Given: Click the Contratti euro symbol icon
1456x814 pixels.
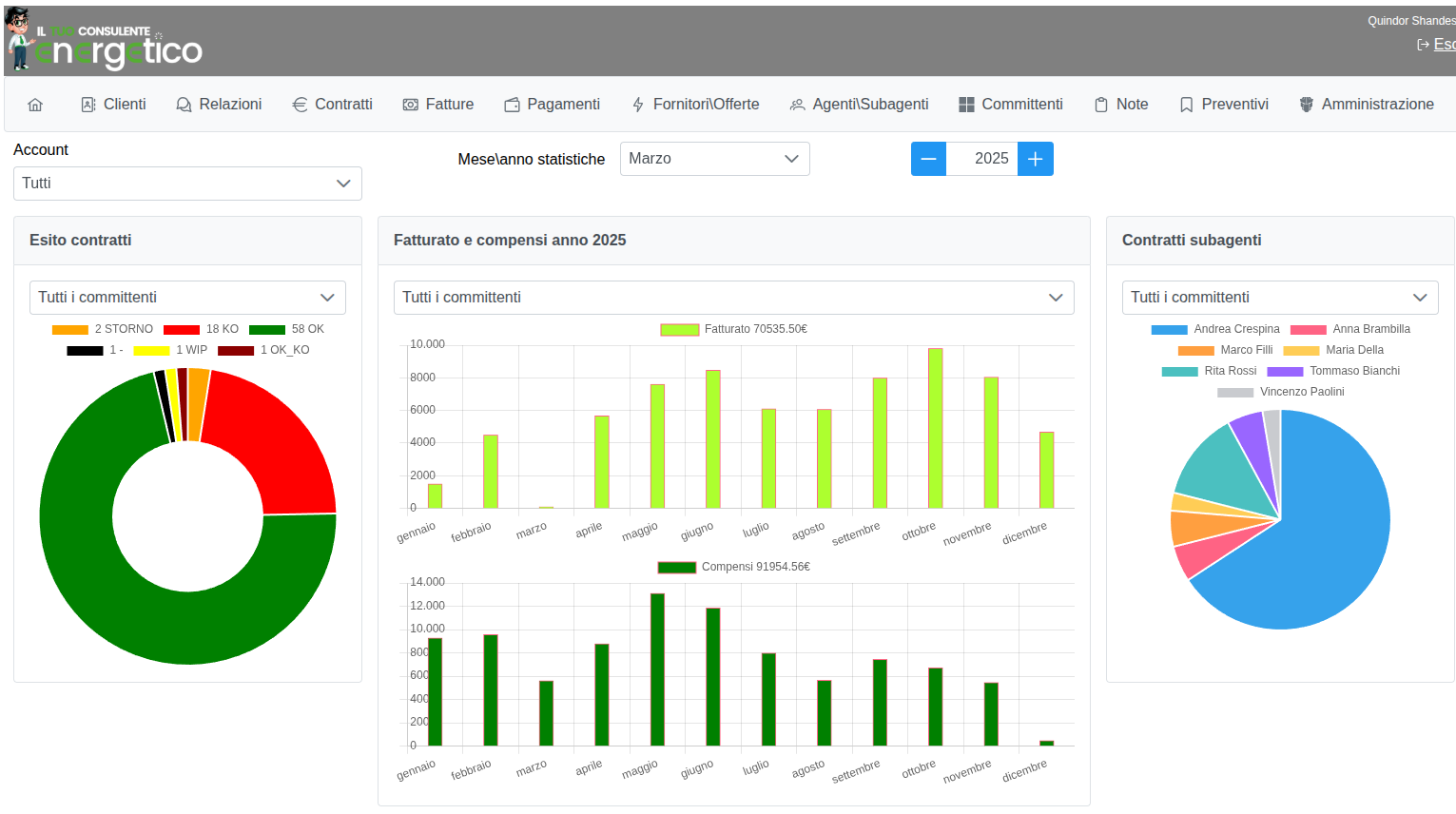Looking at the screenshot, I should (x=300, y=105).
